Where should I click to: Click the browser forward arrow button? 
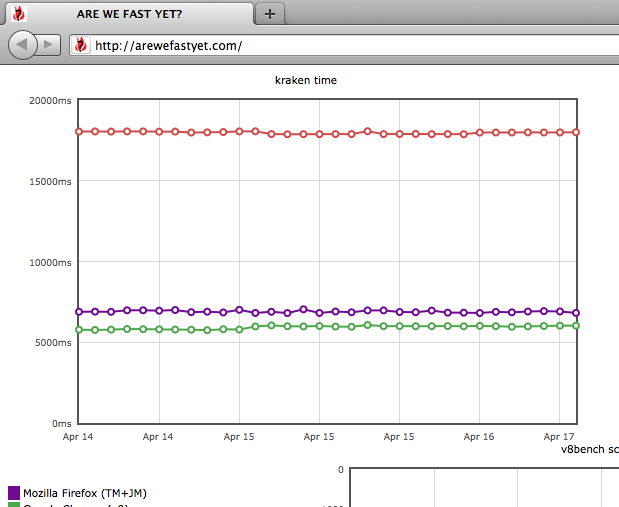(x=50, y=45)
